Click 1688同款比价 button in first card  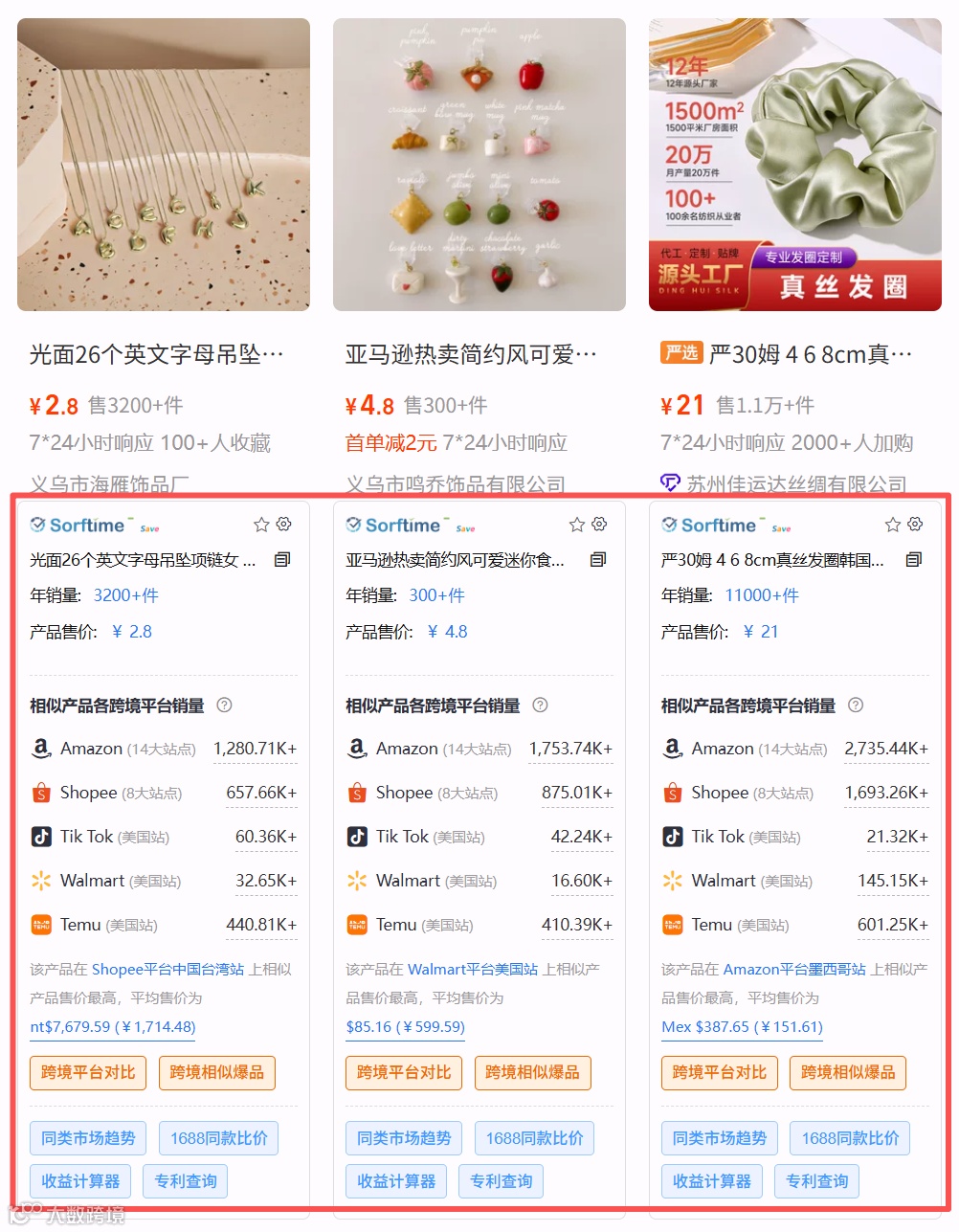point(219,1138)
